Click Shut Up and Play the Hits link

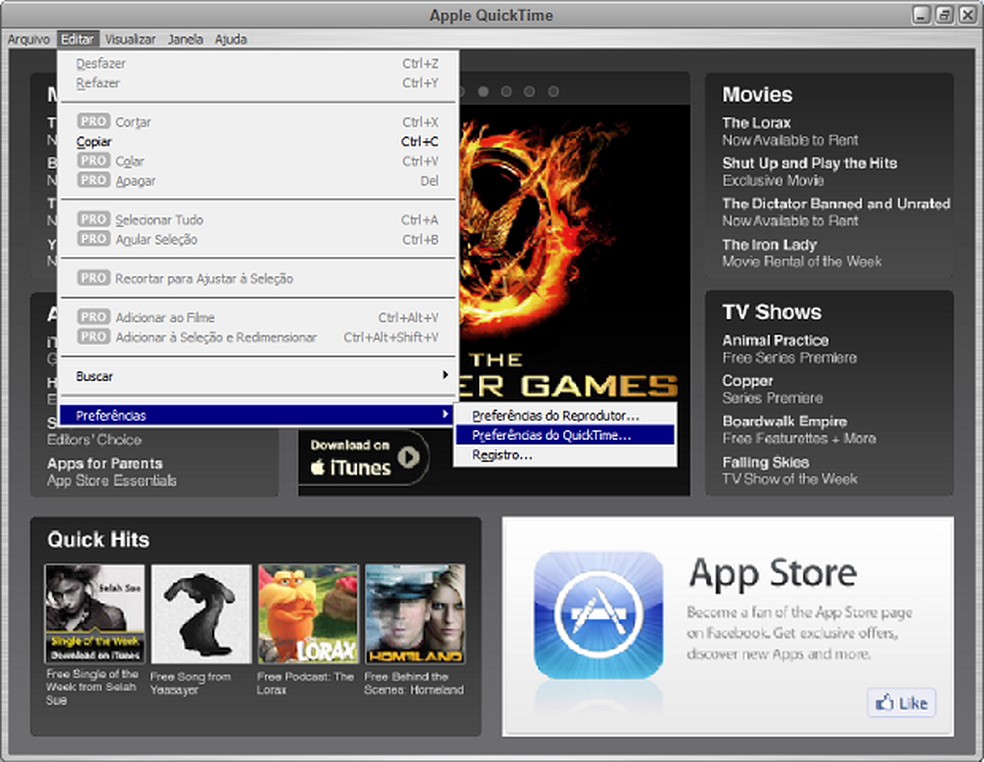[808, 163]
